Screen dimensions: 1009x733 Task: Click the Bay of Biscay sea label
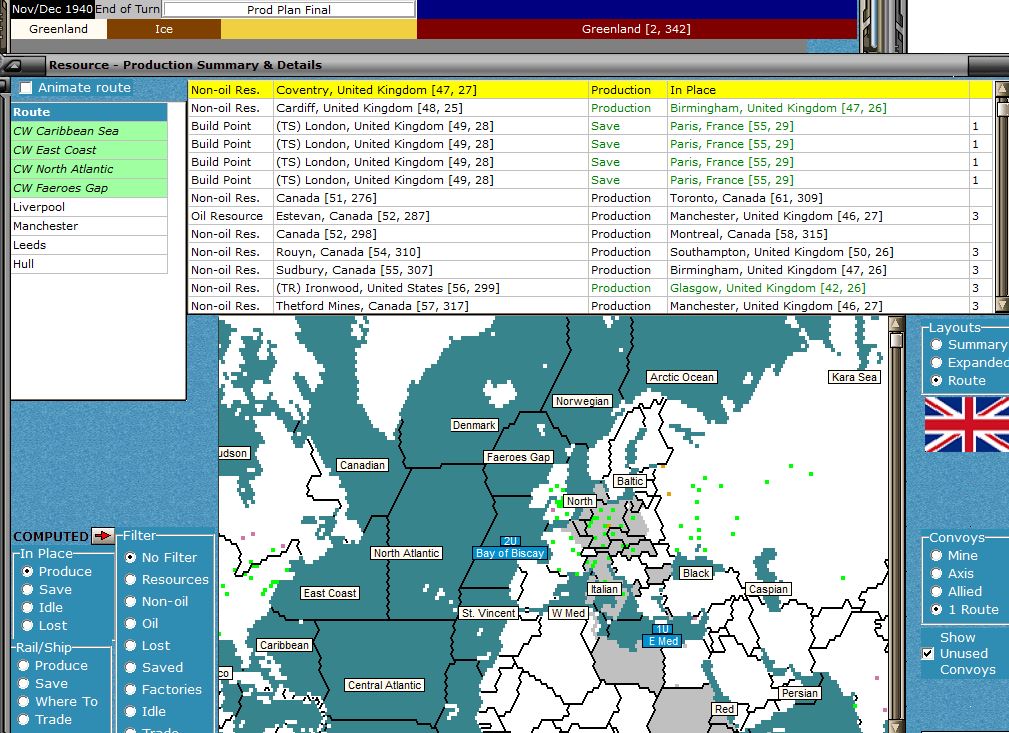pyautogui.click(x=510, y=553)
